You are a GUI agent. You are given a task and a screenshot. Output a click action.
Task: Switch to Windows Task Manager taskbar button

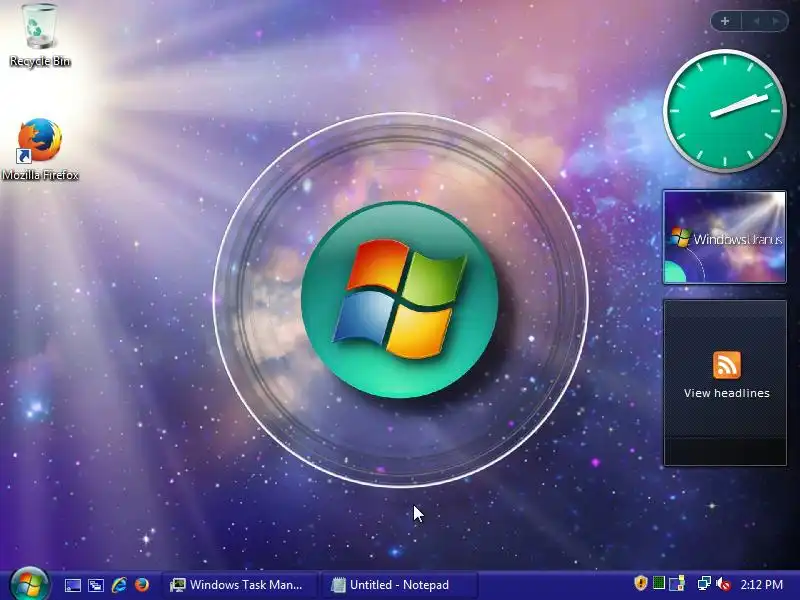(x=239, y=585)
